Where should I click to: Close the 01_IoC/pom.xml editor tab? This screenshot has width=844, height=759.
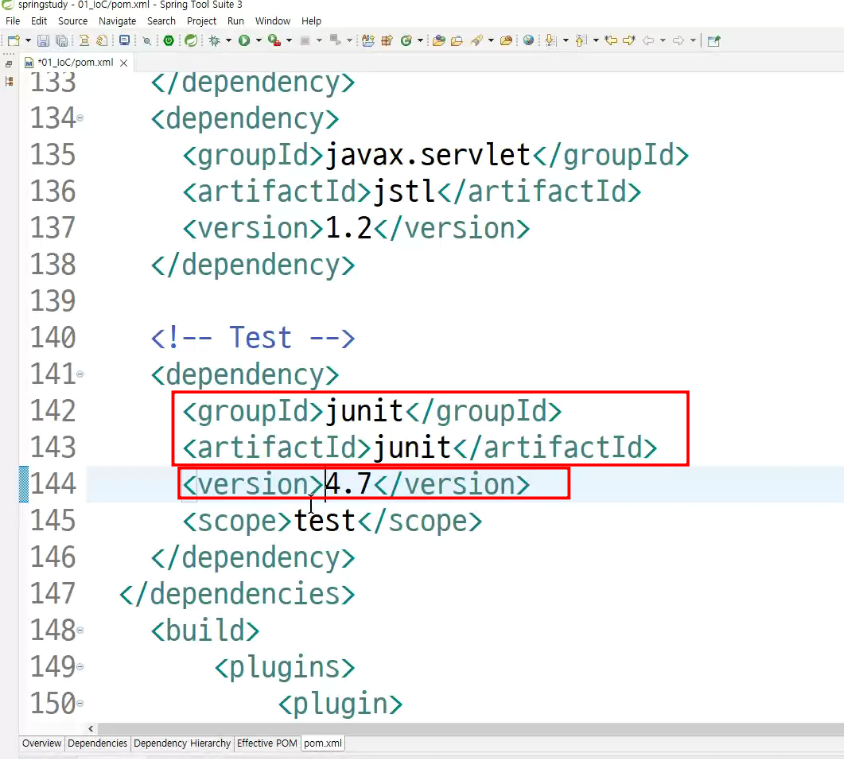(123, 63)
